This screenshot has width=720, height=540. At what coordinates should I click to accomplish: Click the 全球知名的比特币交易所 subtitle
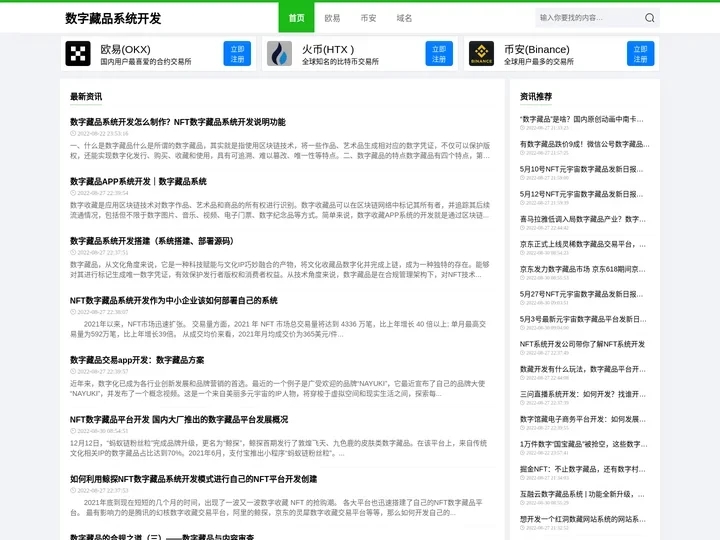coord(340,62)
